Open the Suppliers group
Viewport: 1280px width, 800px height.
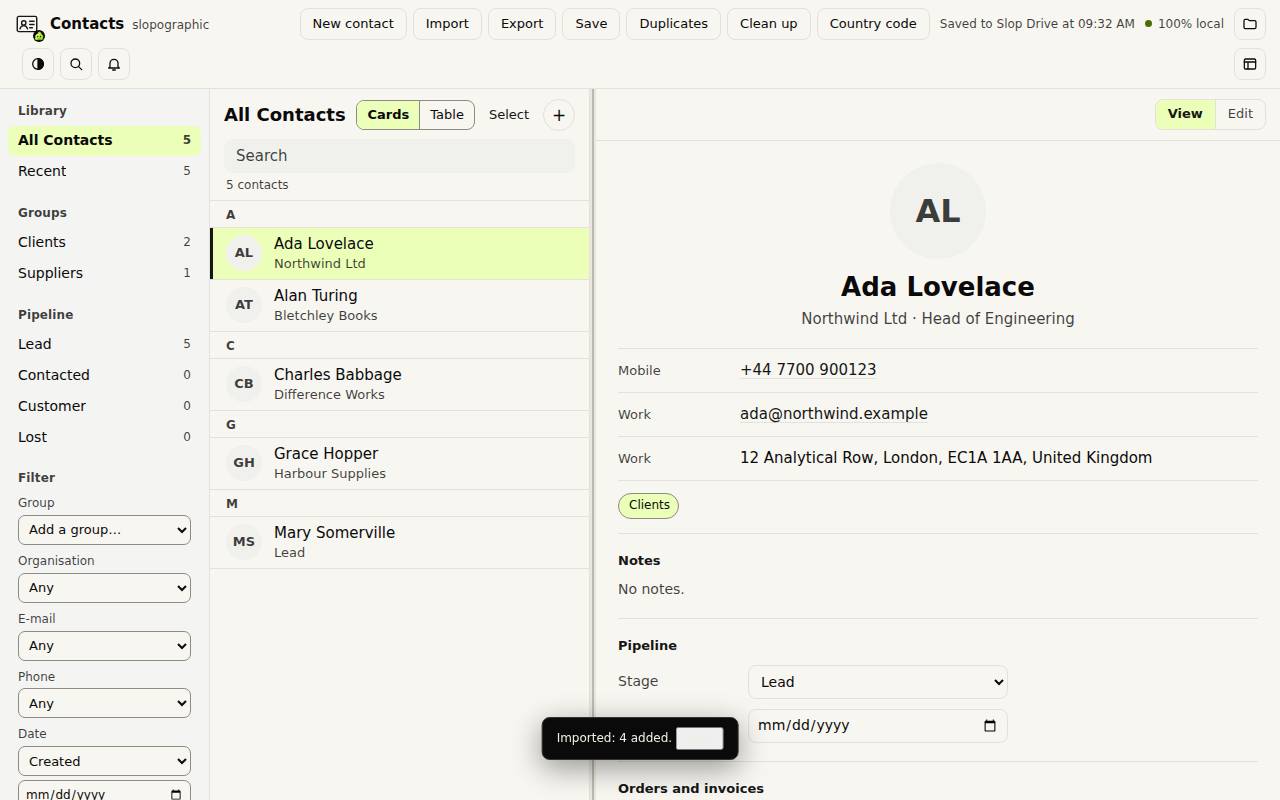[x=104, y=273]
